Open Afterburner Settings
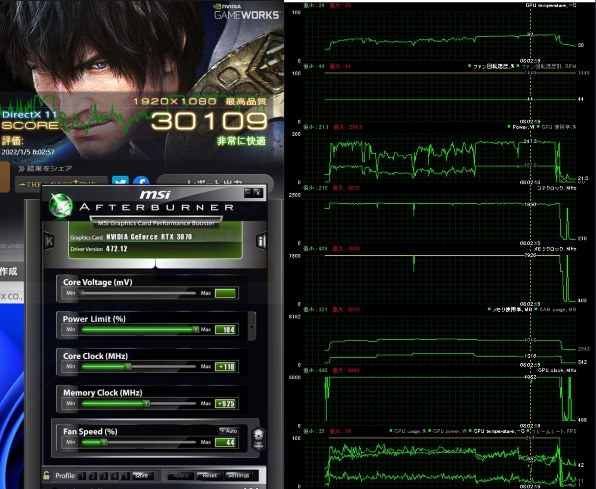596x489 pixels. click(x=238, y=476)
